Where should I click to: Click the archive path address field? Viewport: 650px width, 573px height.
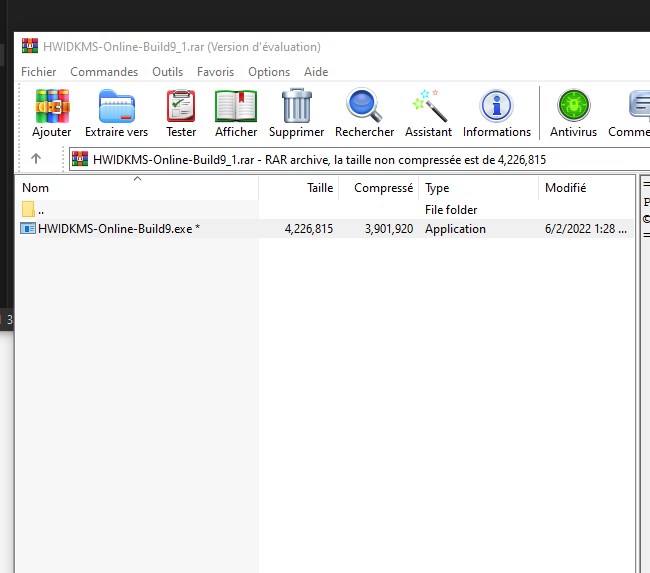click(359, 159)
